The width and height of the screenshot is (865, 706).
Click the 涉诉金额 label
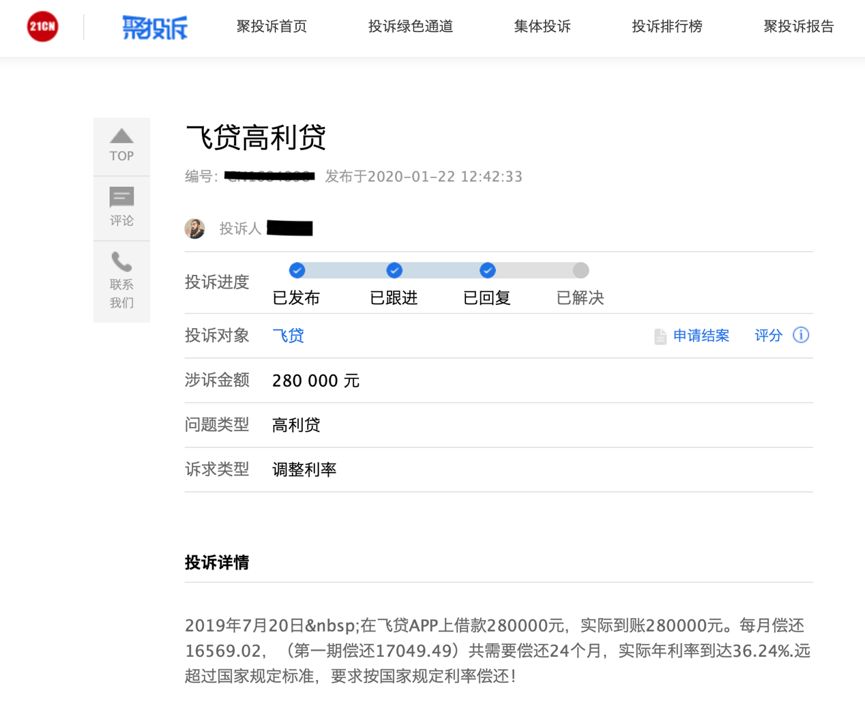point(217,380)
